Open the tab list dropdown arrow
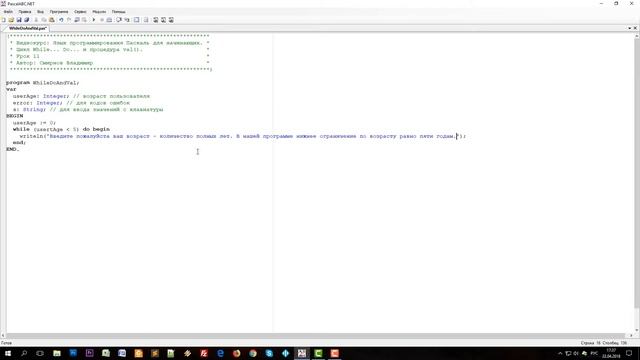640x360 pixels. coord(629,28)
